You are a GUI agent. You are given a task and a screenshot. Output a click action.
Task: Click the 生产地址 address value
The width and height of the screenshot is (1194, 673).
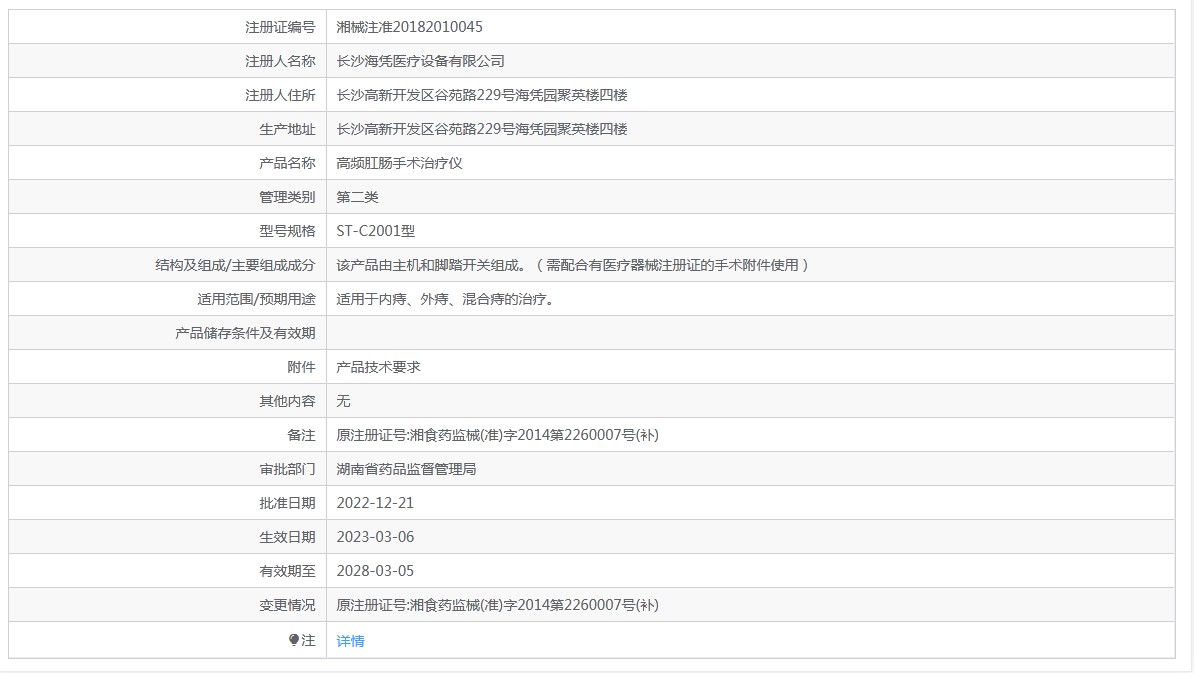tap(482, 129)
